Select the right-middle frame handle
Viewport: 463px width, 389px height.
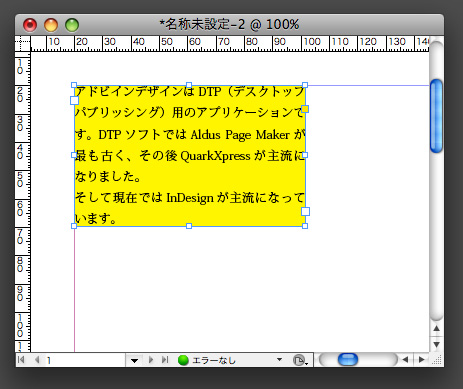[x=305, y=155]
